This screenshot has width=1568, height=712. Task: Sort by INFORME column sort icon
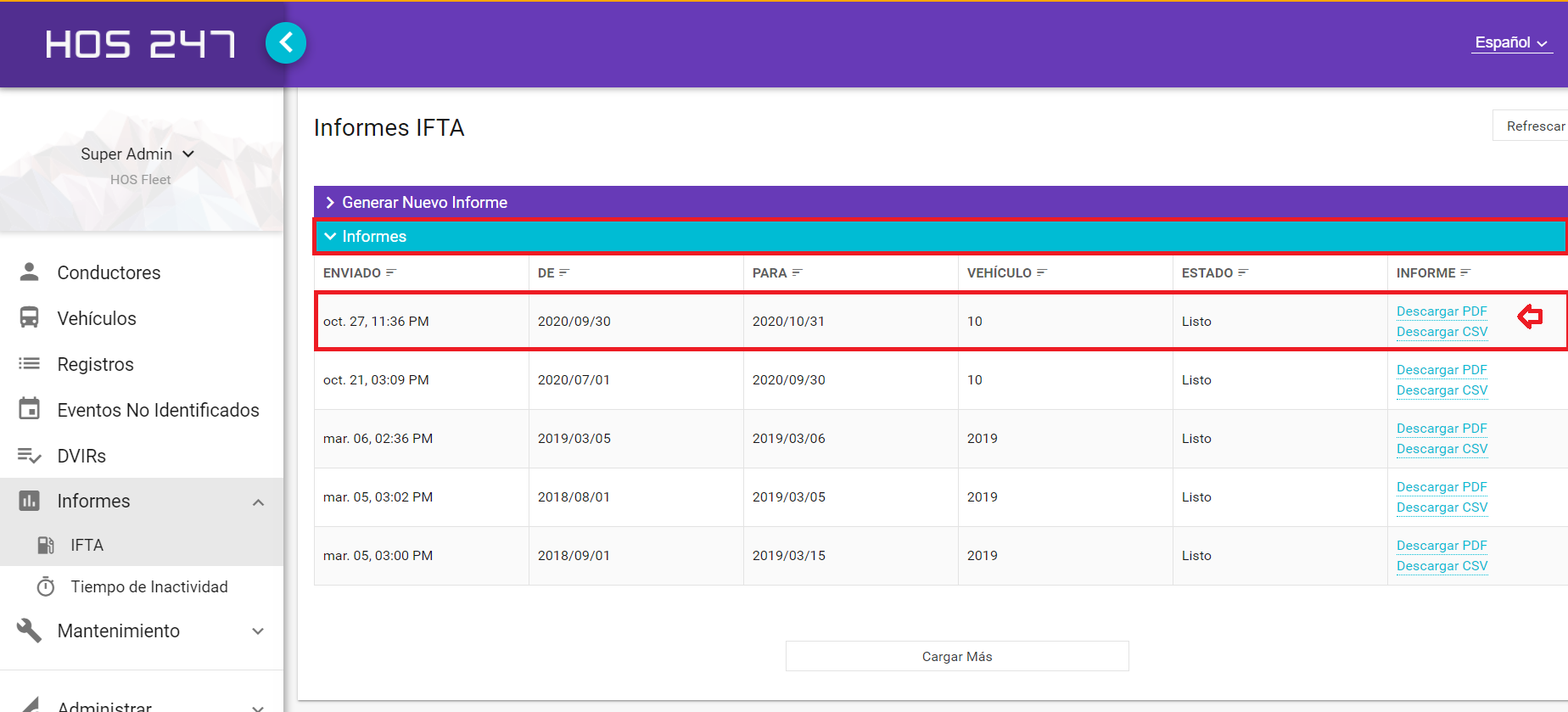(1465, 272)
